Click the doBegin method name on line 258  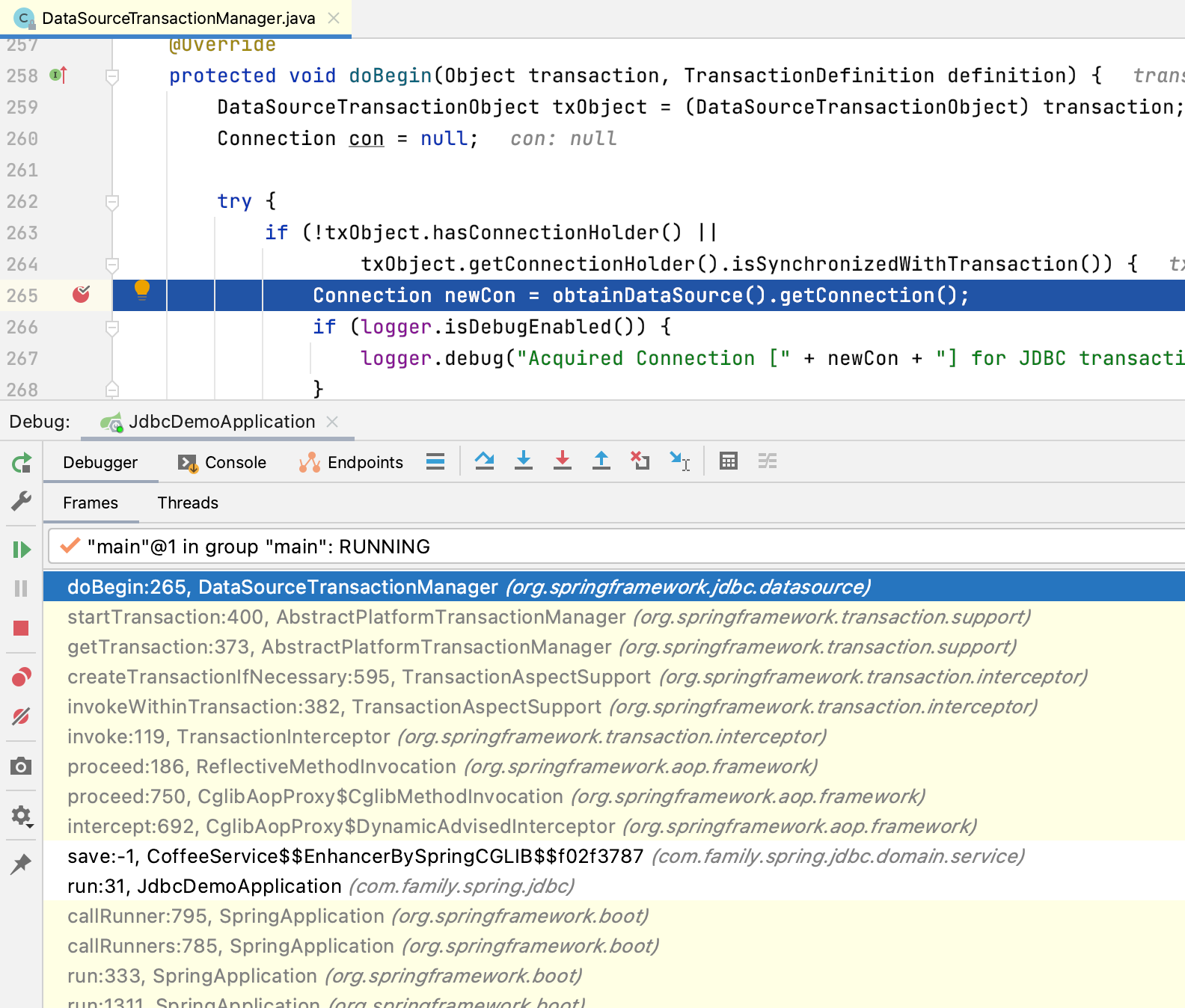[x=391, y=76]
